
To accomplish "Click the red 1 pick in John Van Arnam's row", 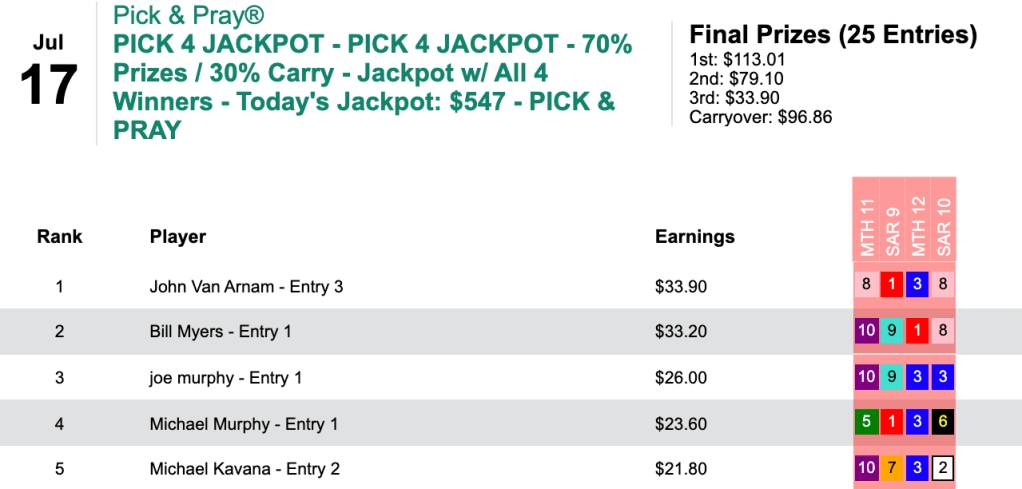I will coord(892,286).
